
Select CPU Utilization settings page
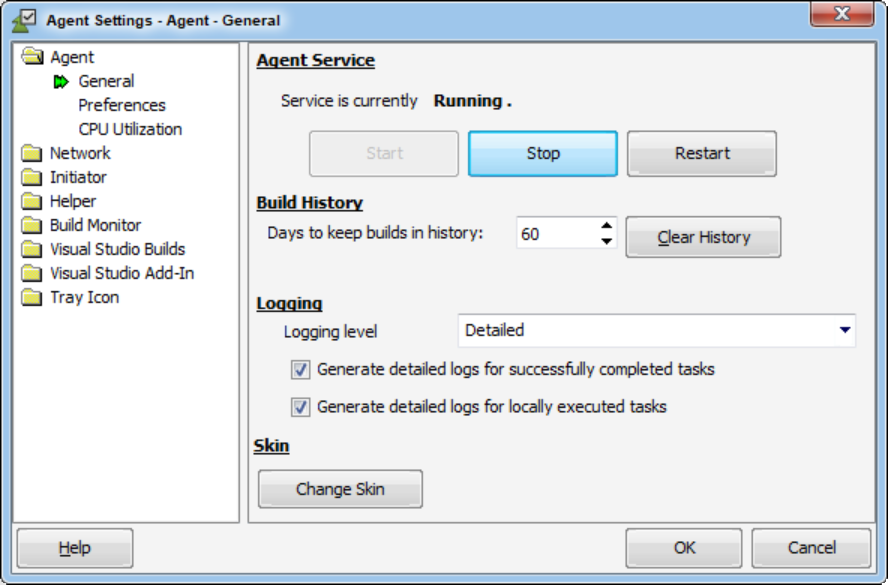(x=130, y=129)
